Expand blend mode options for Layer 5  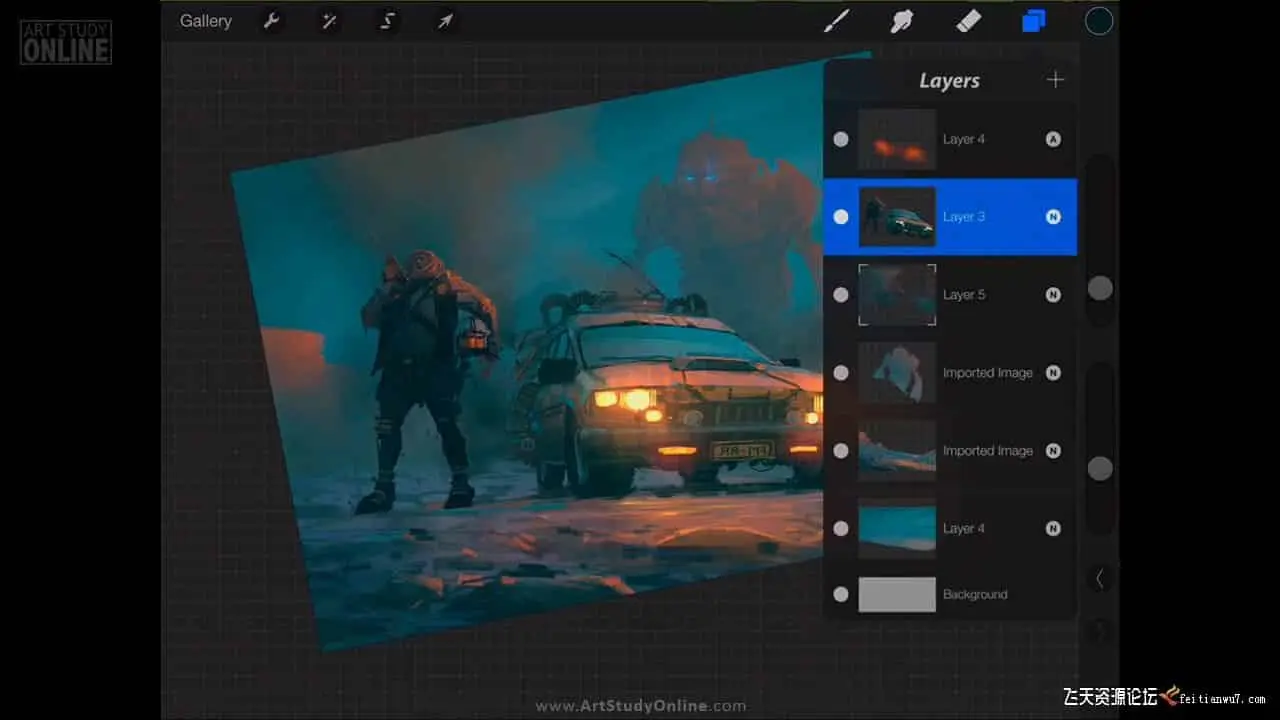click(x=1053, y=295)
